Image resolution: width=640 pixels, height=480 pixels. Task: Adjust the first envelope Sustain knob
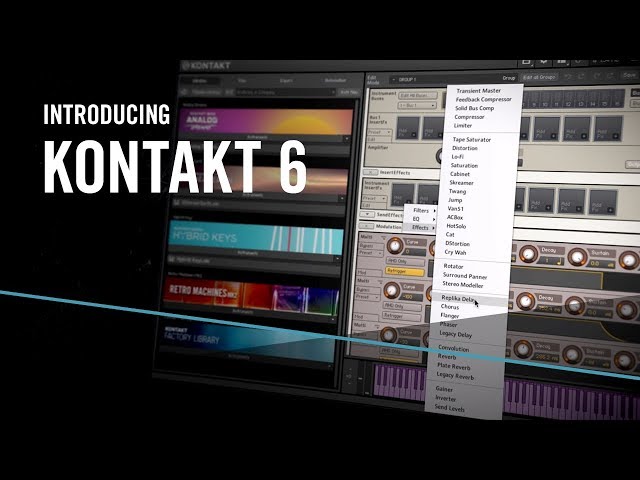577,257
